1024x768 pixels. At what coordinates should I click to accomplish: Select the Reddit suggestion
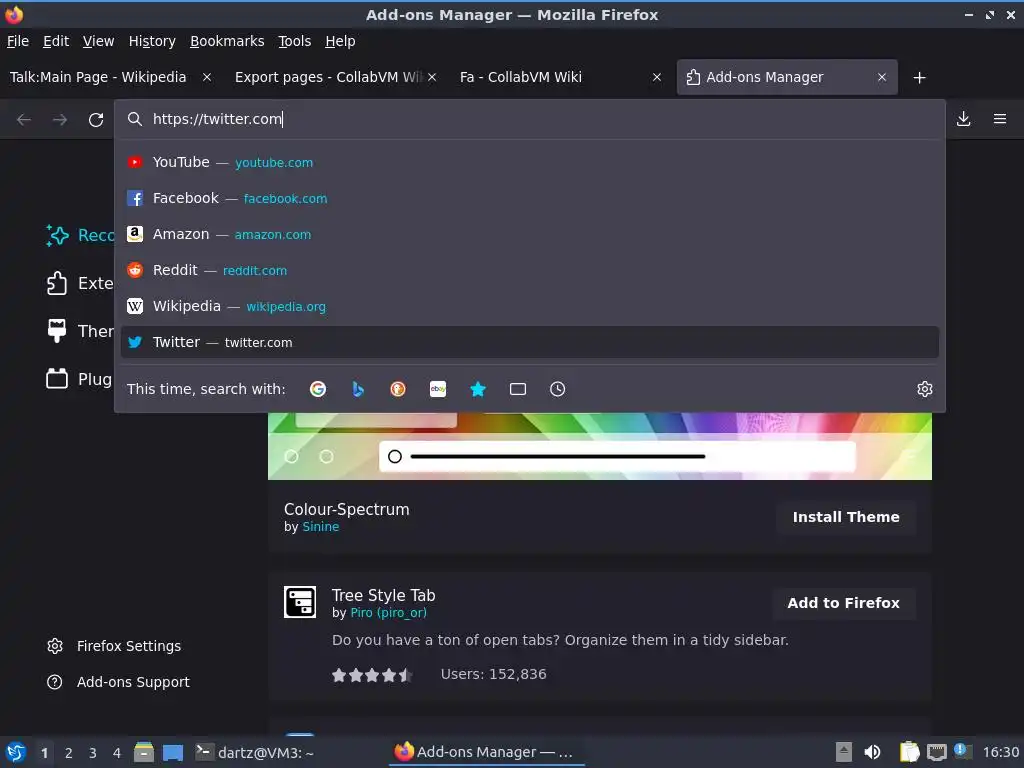[530, 270]
